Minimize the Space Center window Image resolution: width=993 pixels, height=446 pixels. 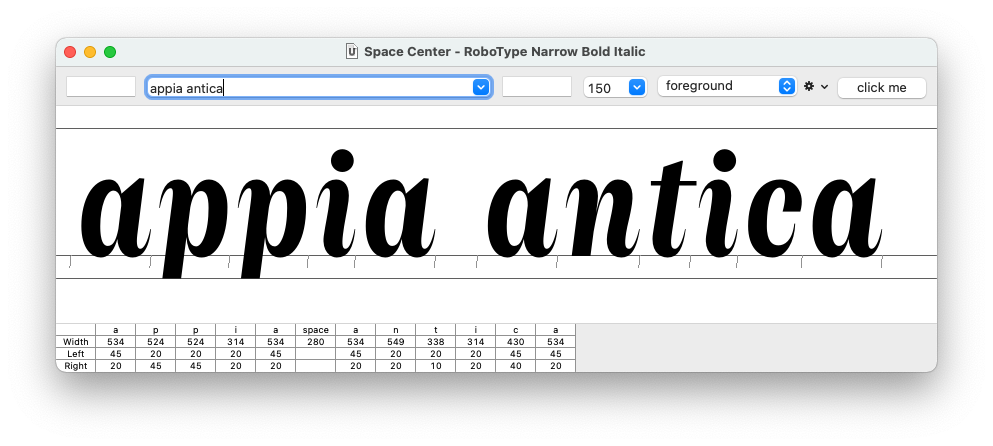(90, 52)
